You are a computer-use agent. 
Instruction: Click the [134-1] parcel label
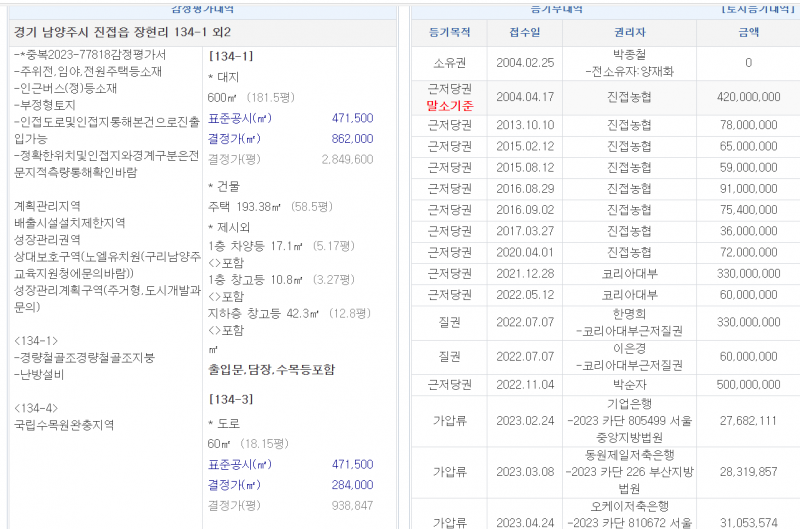point(231,56)
